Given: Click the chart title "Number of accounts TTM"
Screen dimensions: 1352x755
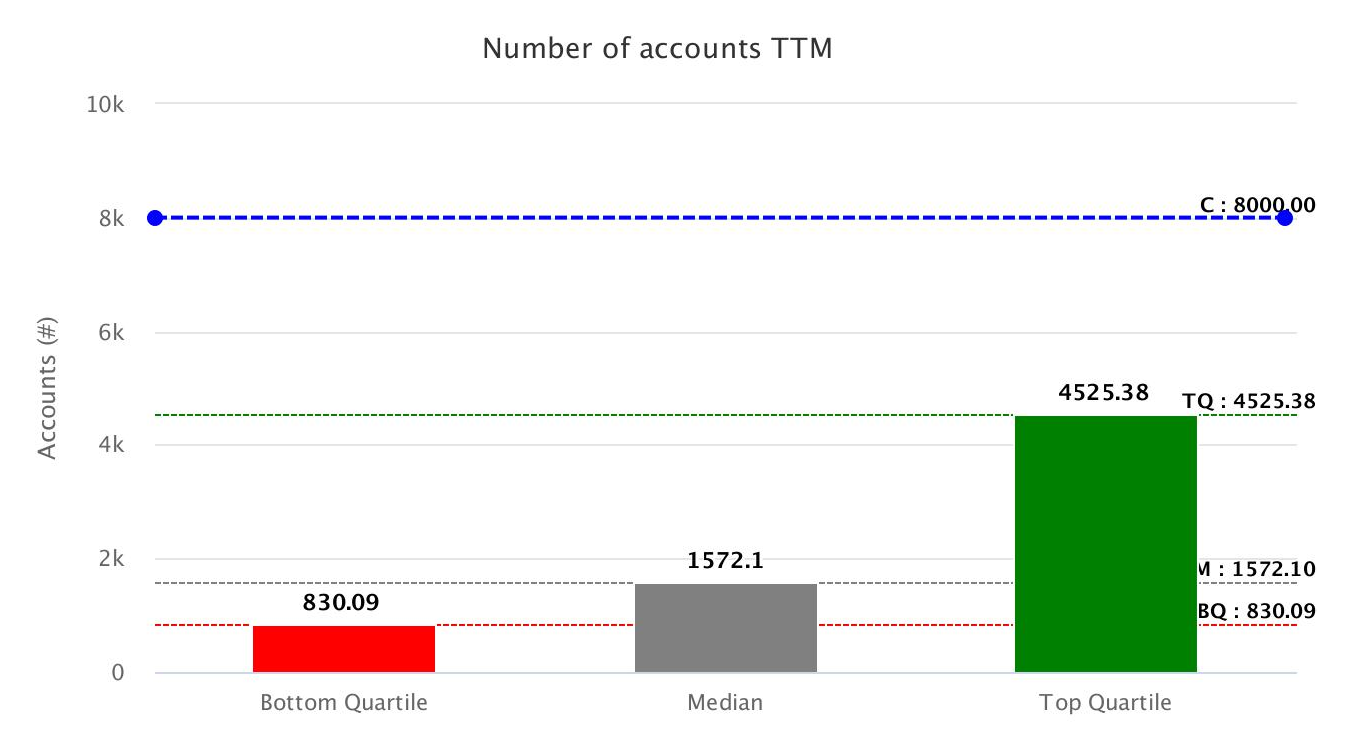Looking at the screenshot, I should 657,48.
